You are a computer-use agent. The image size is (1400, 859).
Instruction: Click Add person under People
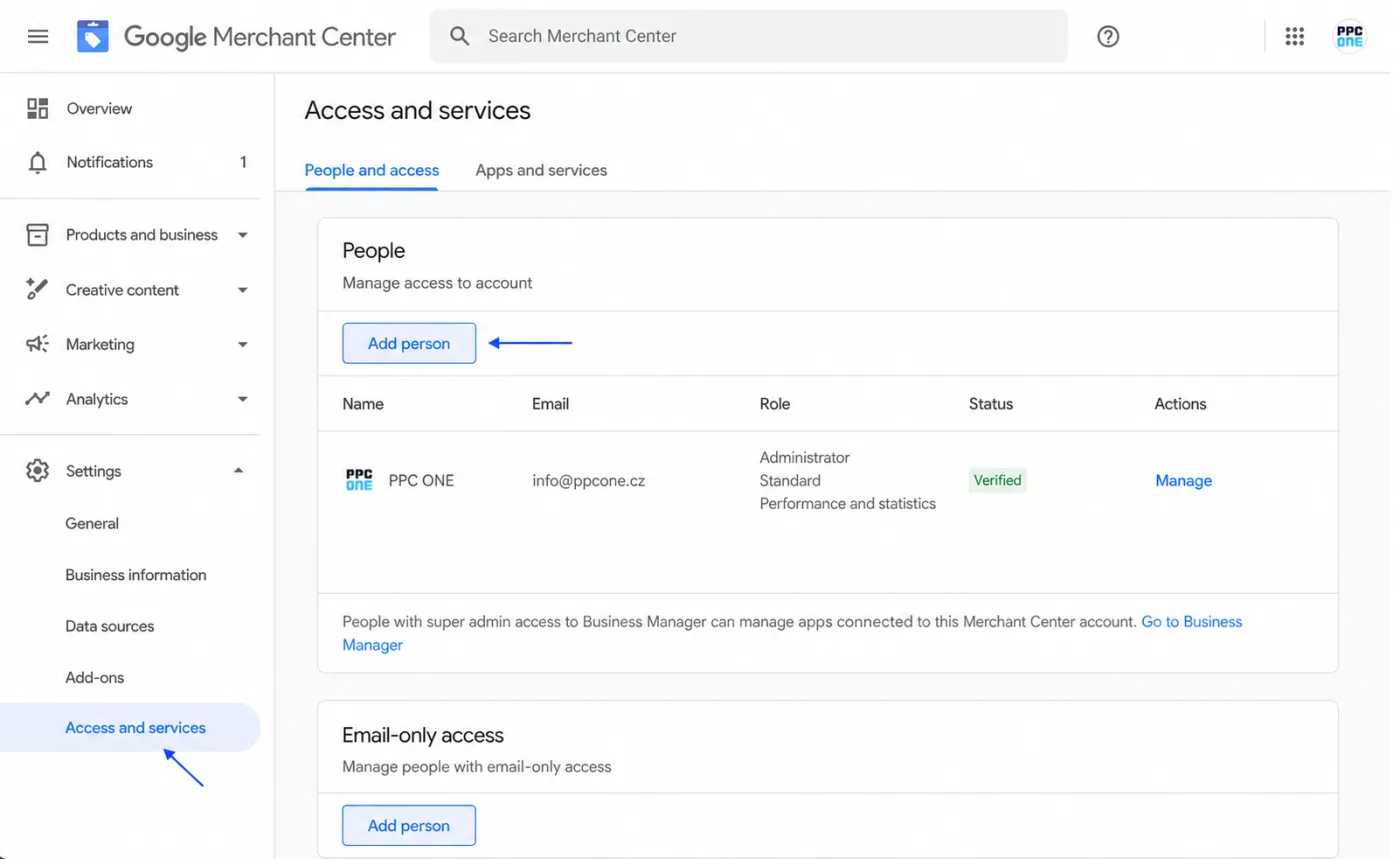(x=409, y=343)
